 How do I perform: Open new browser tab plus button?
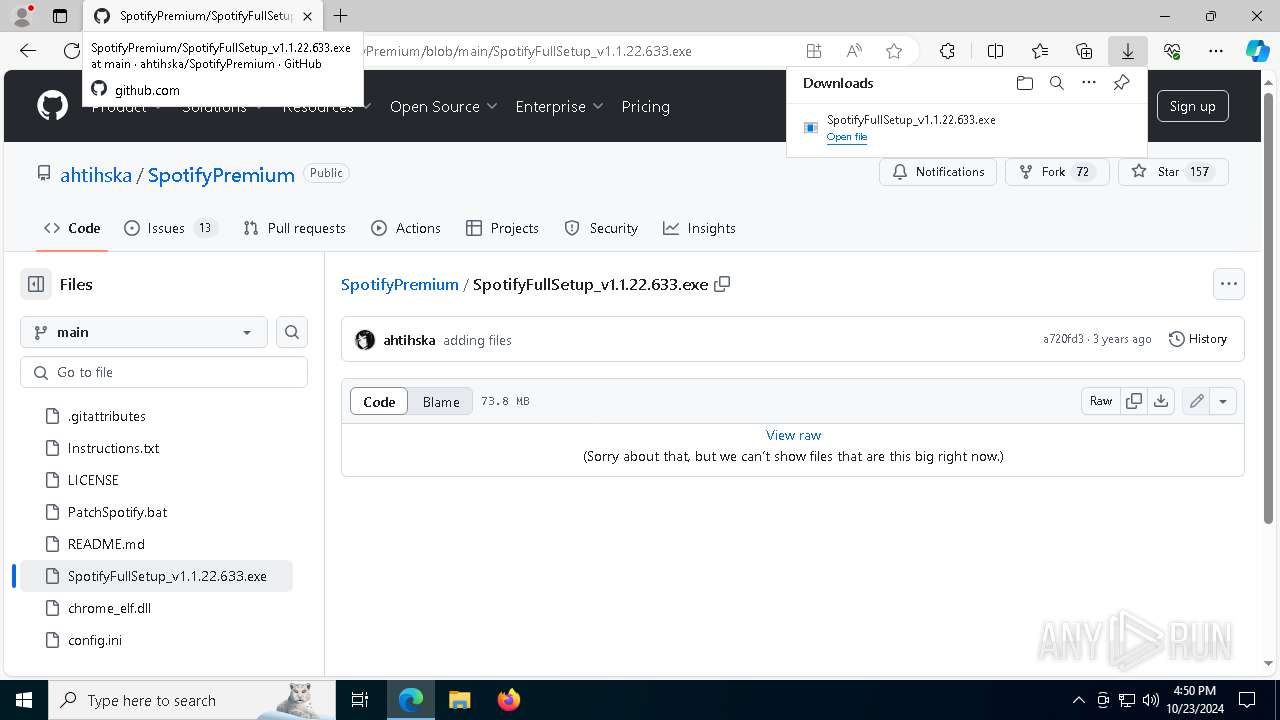tap(340, 16)
